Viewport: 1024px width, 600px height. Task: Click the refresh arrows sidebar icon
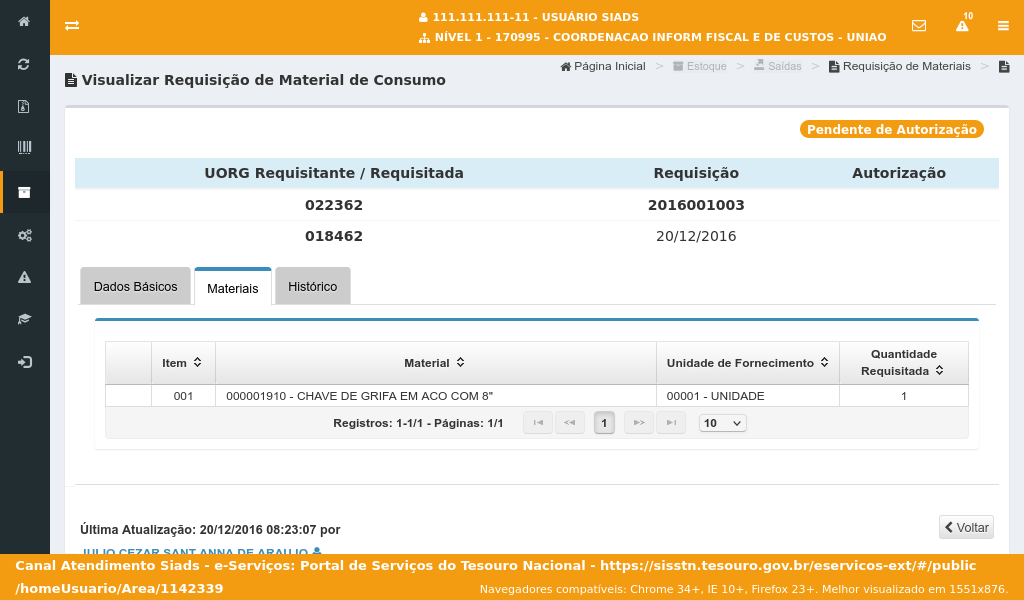tap(24, 64)
